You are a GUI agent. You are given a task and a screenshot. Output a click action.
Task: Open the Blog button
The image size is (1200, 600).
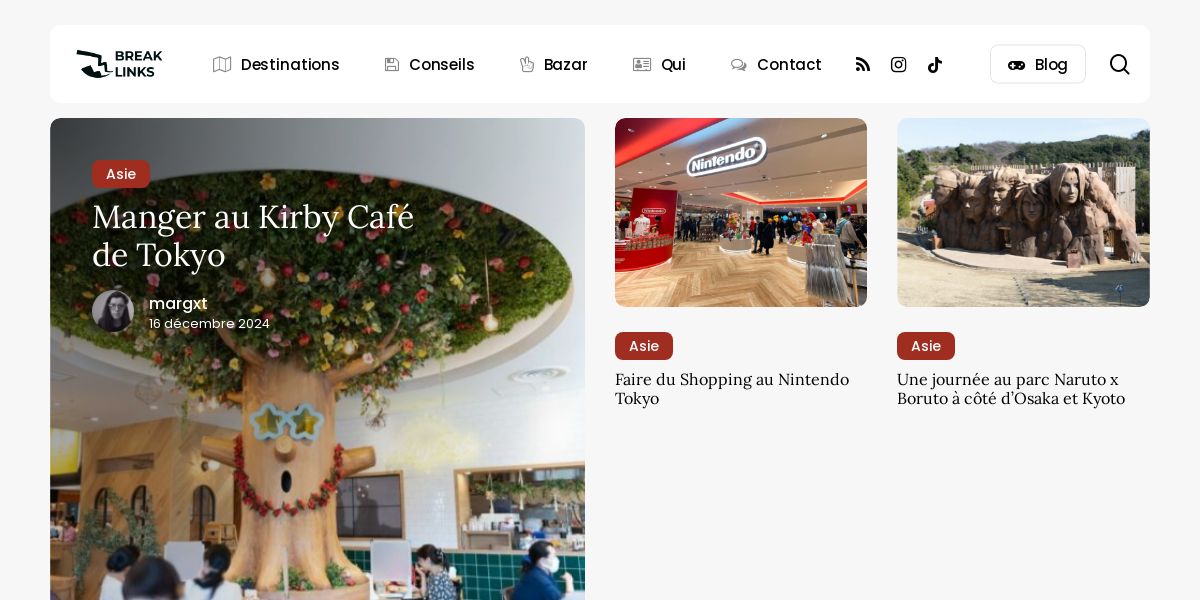click(1038, 64)
